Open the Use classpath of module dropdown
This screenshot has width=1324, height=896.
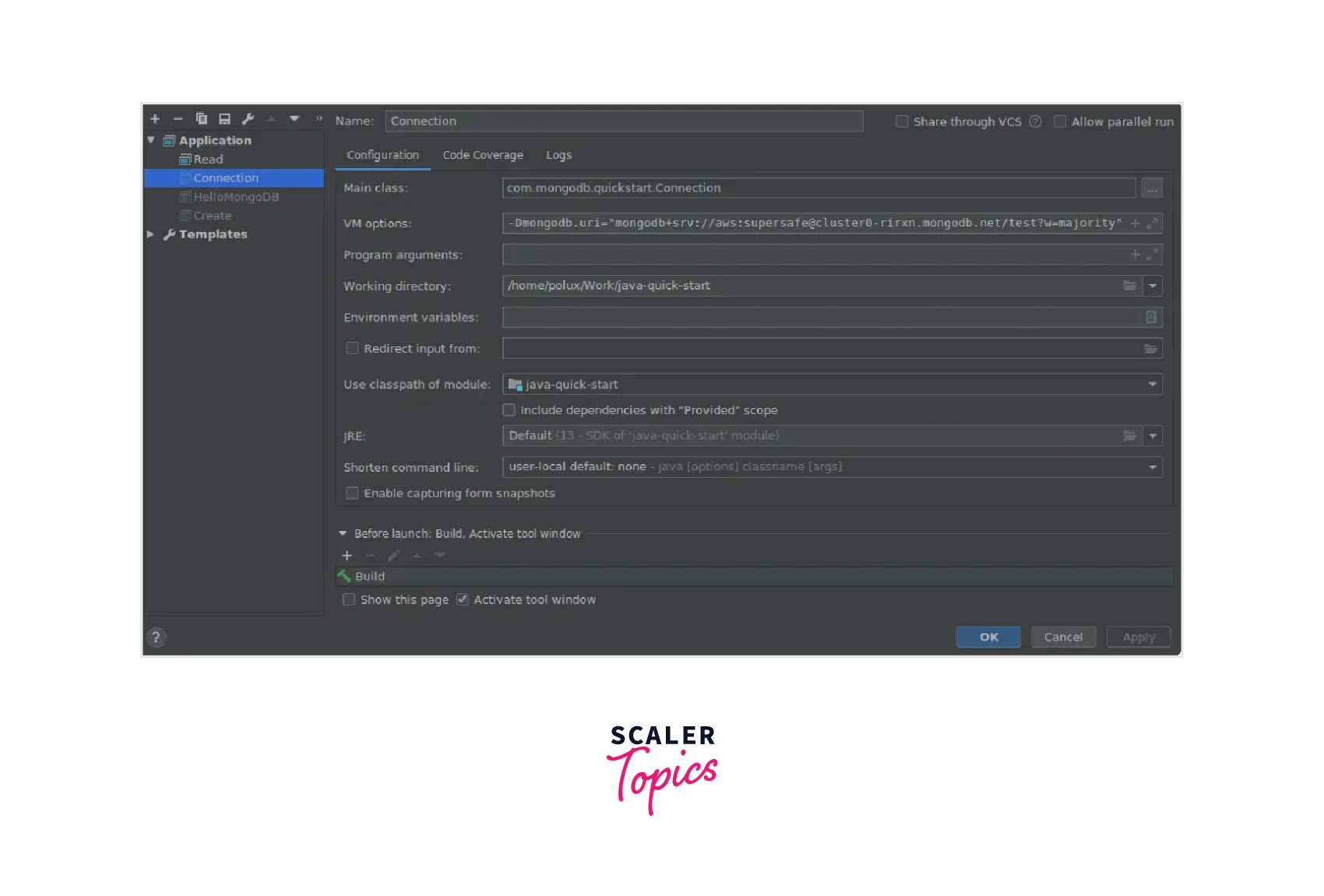pos(1152,385)
